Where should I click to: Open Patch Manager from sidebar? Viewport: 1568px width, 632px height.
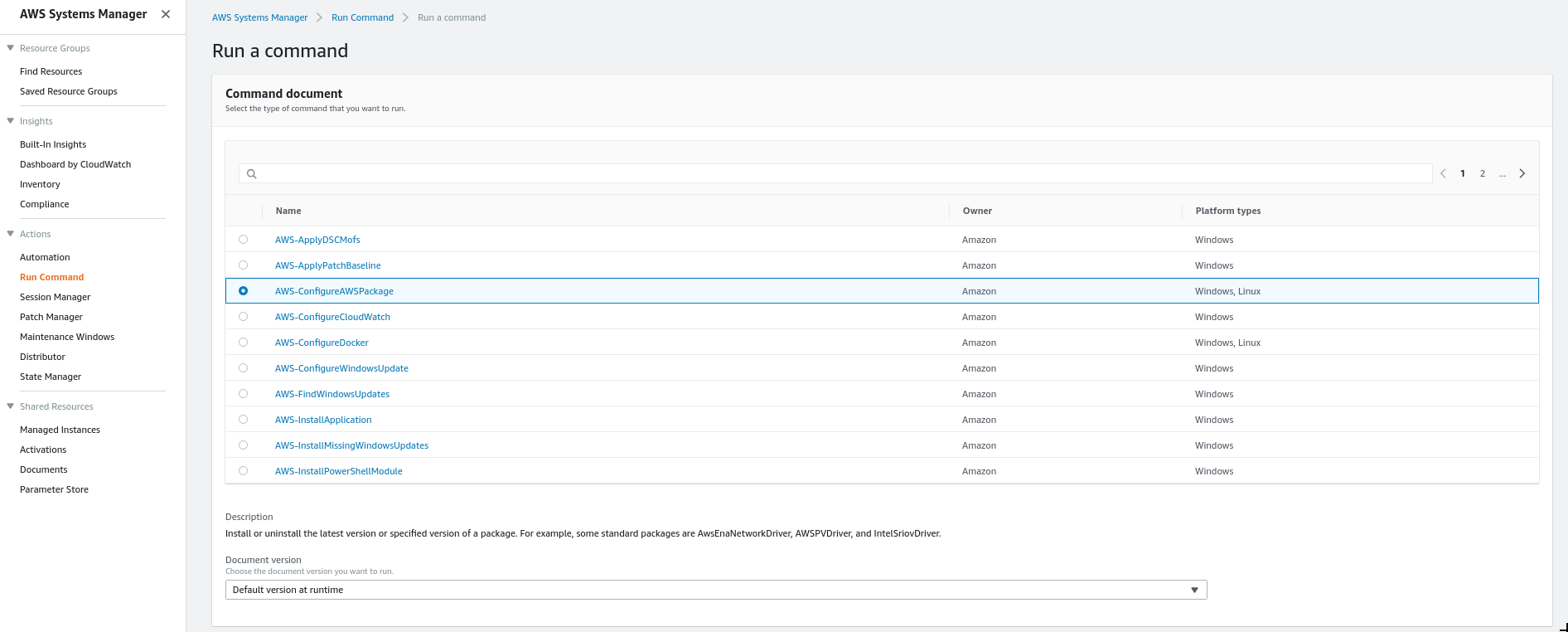(x=51, y=317)
